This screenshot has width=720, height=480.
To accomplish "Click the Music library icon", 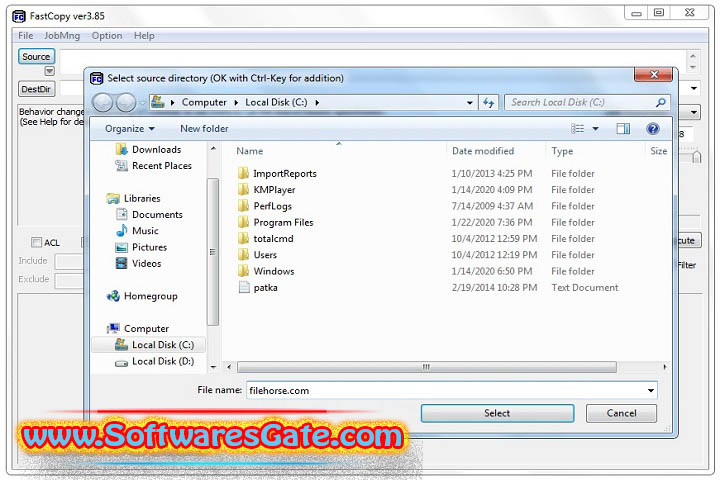I will [122, 231].
